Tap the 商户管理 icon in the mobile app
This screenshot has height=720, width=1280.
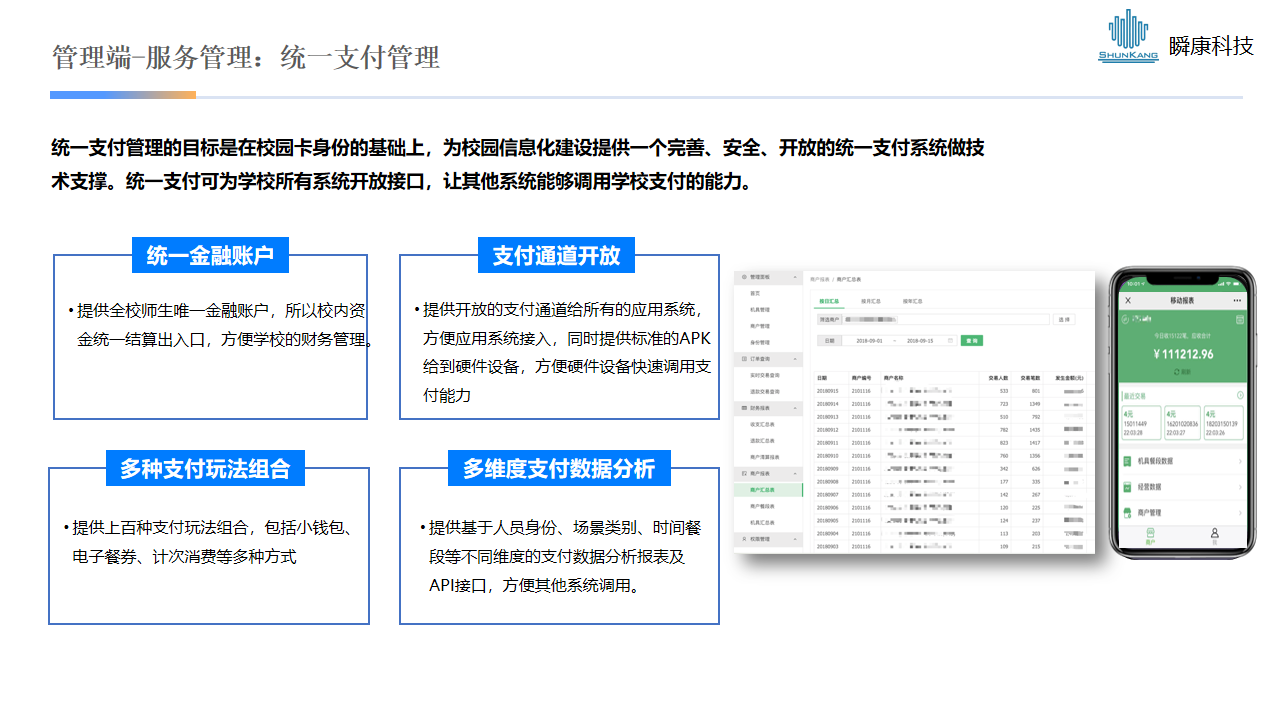(x=1125, y=511)
